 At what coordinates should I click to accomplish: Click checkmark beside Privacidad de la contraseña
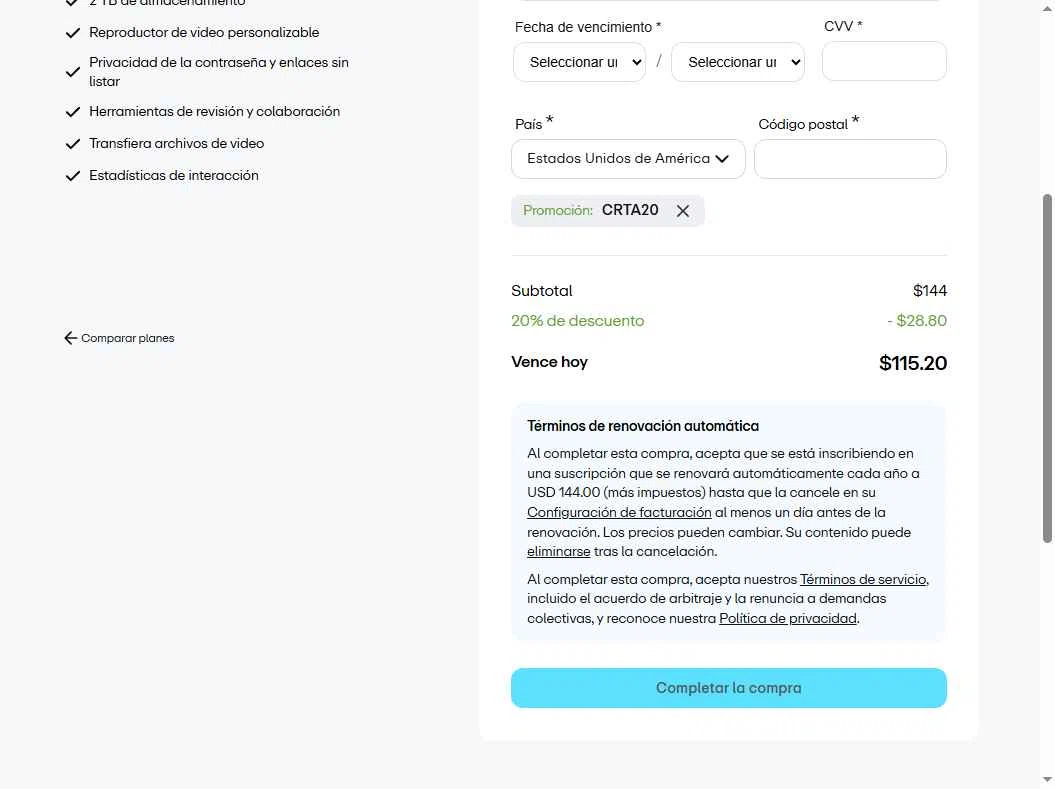point(72,72)
